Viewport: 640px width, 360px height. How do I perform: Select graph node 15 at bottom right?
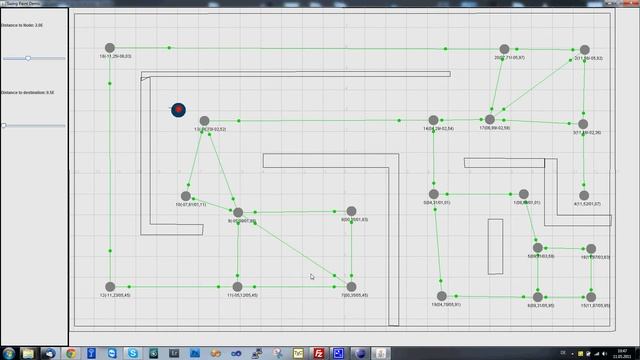(x=591, y=297)
